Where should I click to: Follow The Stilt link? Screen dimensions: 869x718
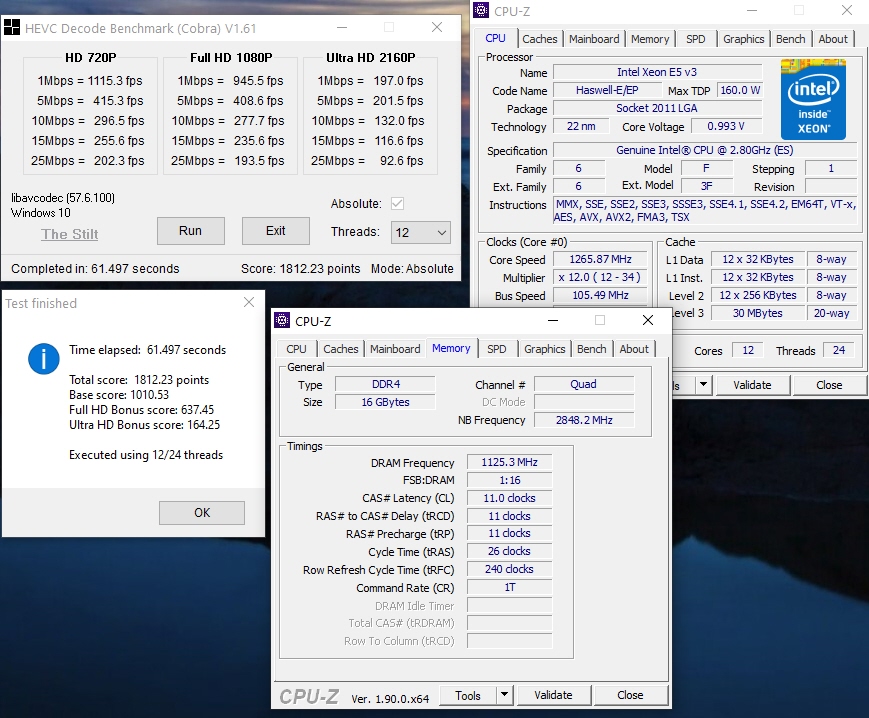(70, 234)
